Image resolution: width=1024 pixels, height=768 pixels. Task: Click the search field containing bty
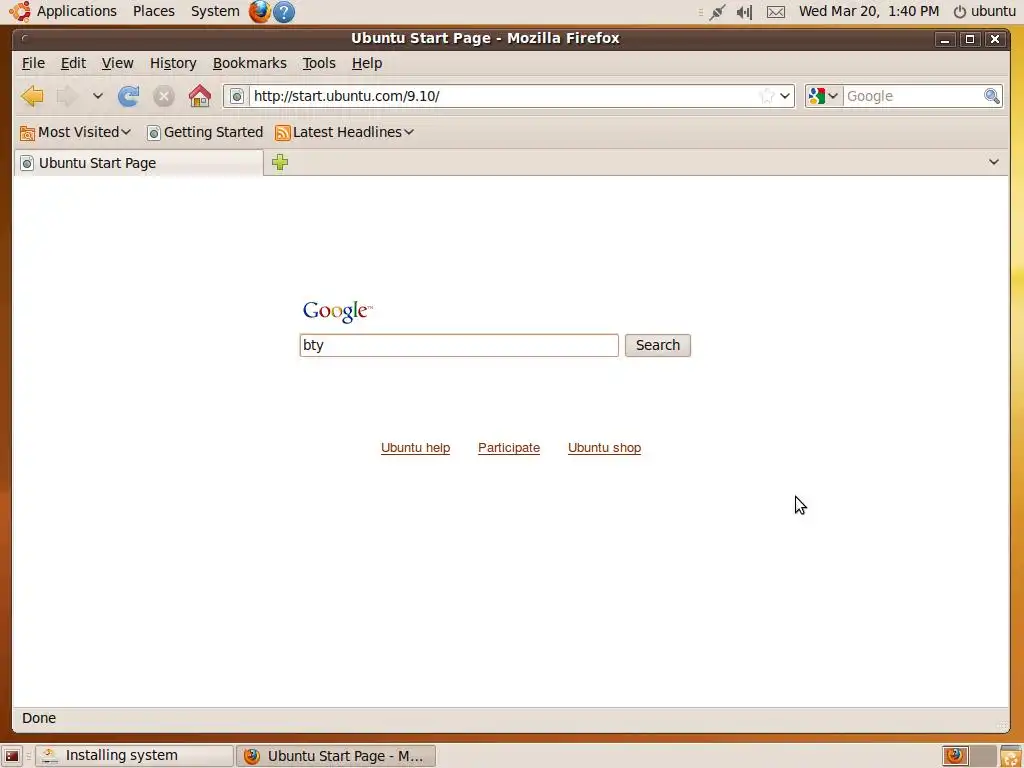[459, 345]
